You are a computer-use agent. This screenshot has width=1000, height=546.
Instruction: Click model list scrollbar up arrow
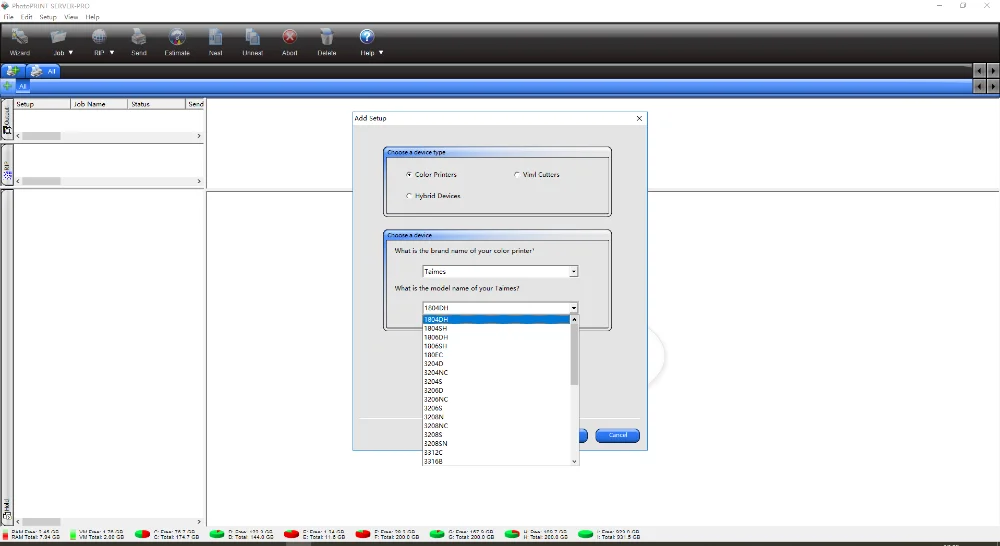[574, 319]
